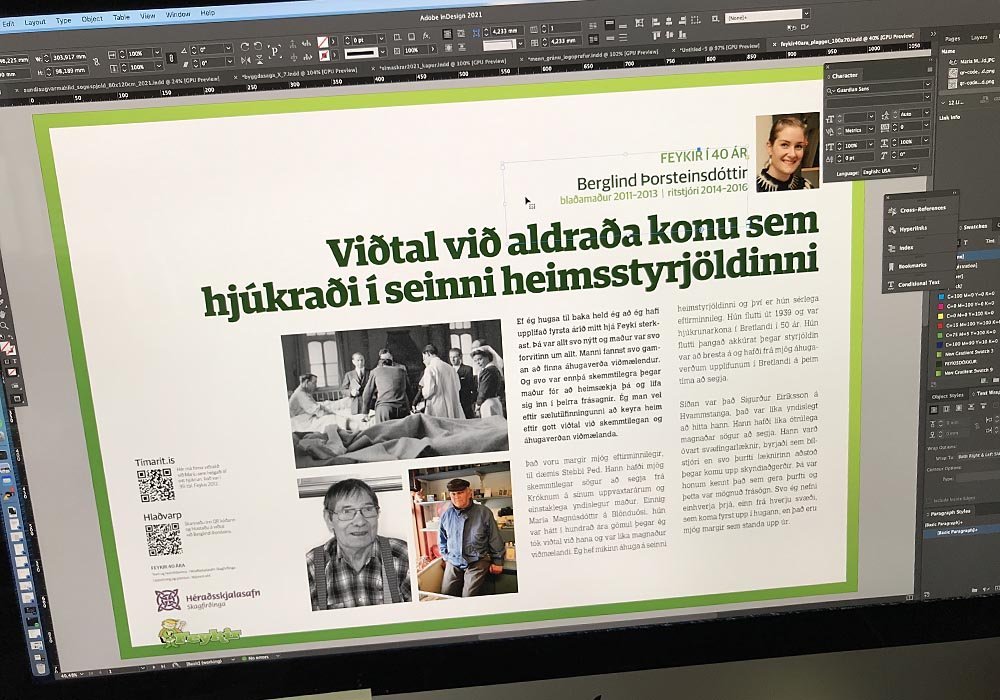The height and width of the screenshot is (700, 1000).
Task: Open the kerning Metrics dropdown
Action: (x=871, y=129)
